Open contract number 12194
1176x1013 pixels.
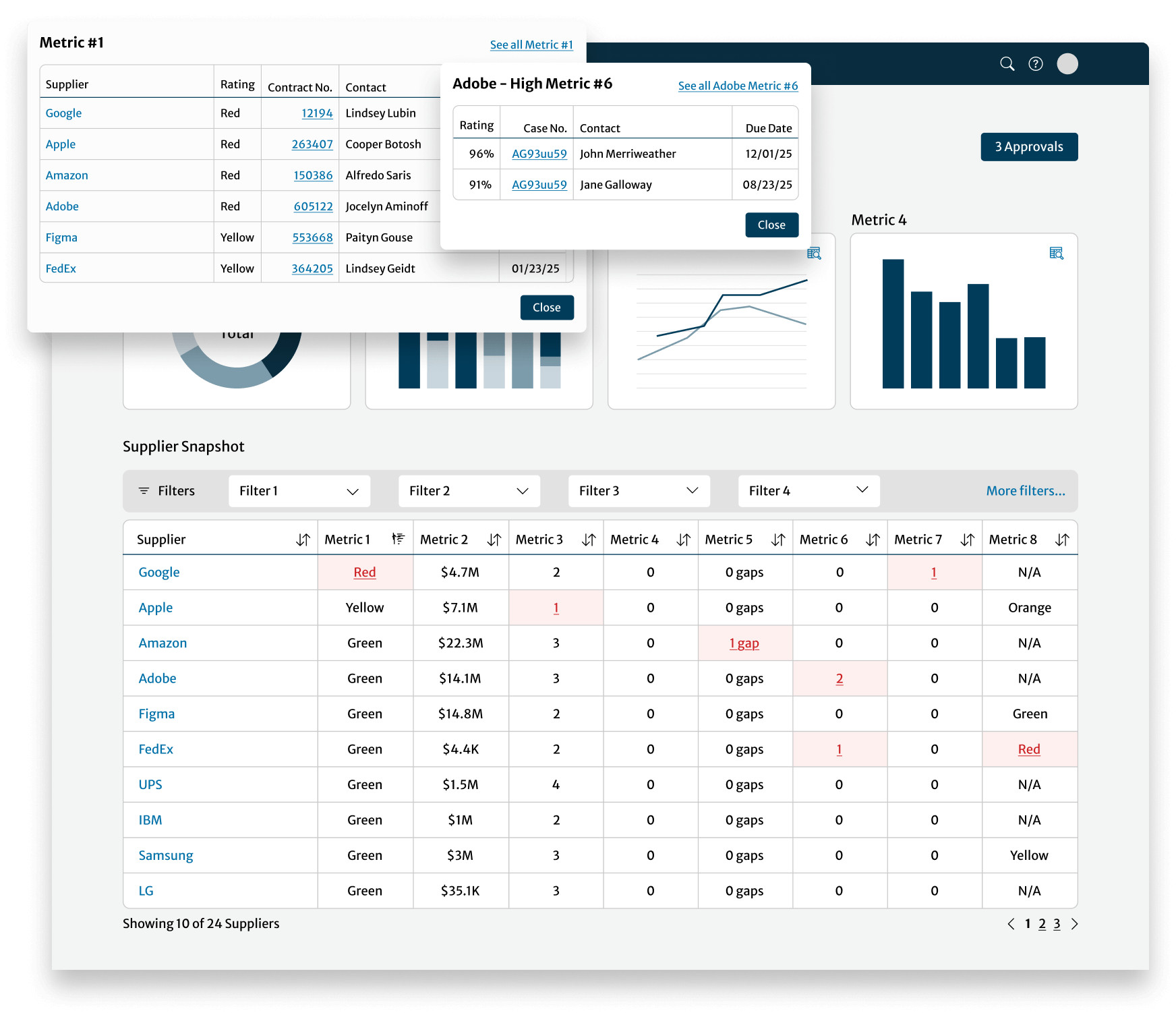click(x=317, y=113)
